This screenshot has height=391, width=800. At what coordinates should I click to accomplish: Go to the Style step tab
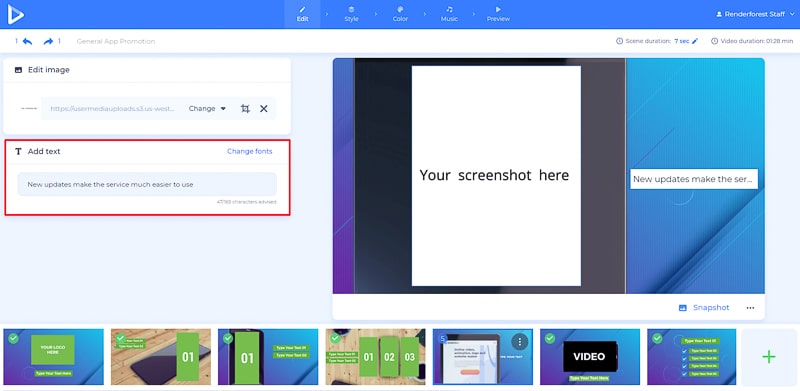pyautogui.click(x=351, y=14)
